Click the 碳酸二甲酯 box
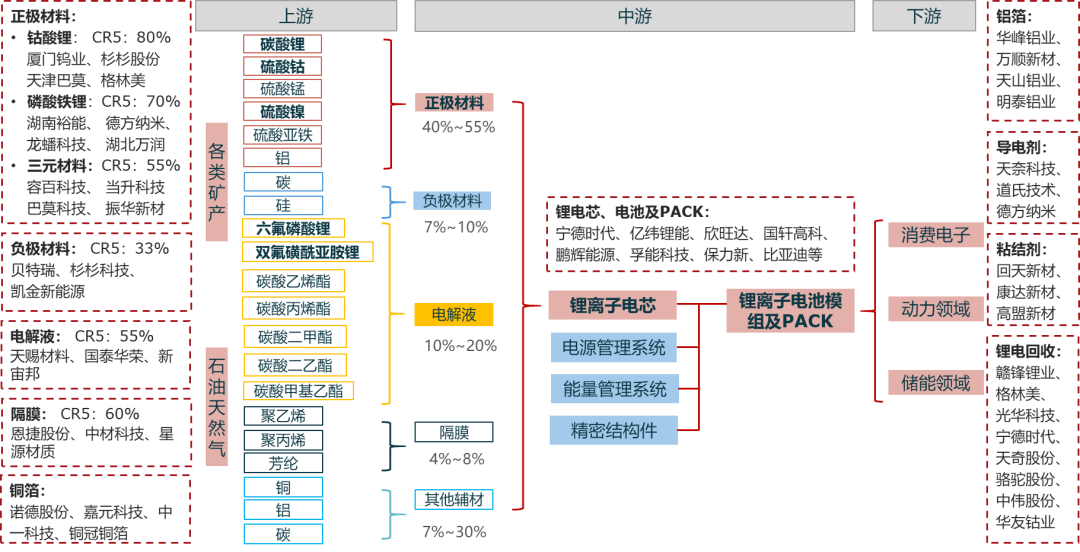Image resolution: width=1080 pixels, height=552 pixels. [x=295, y=336]
